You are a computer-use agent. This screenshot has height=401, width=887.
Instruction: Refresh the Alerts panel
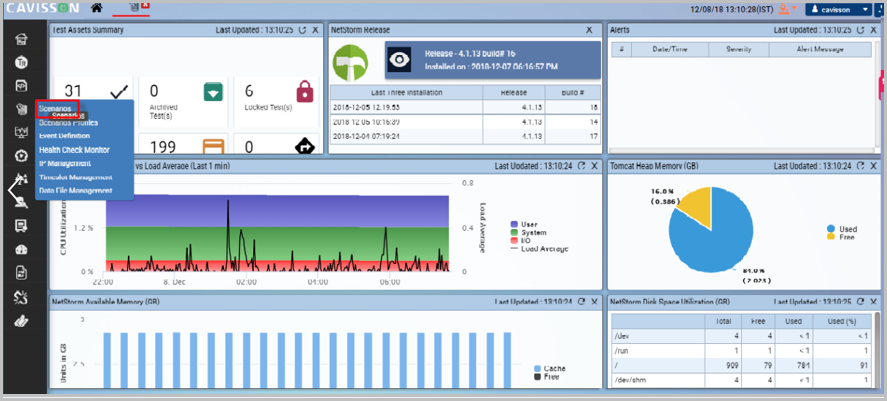click(x=860, y=30)
